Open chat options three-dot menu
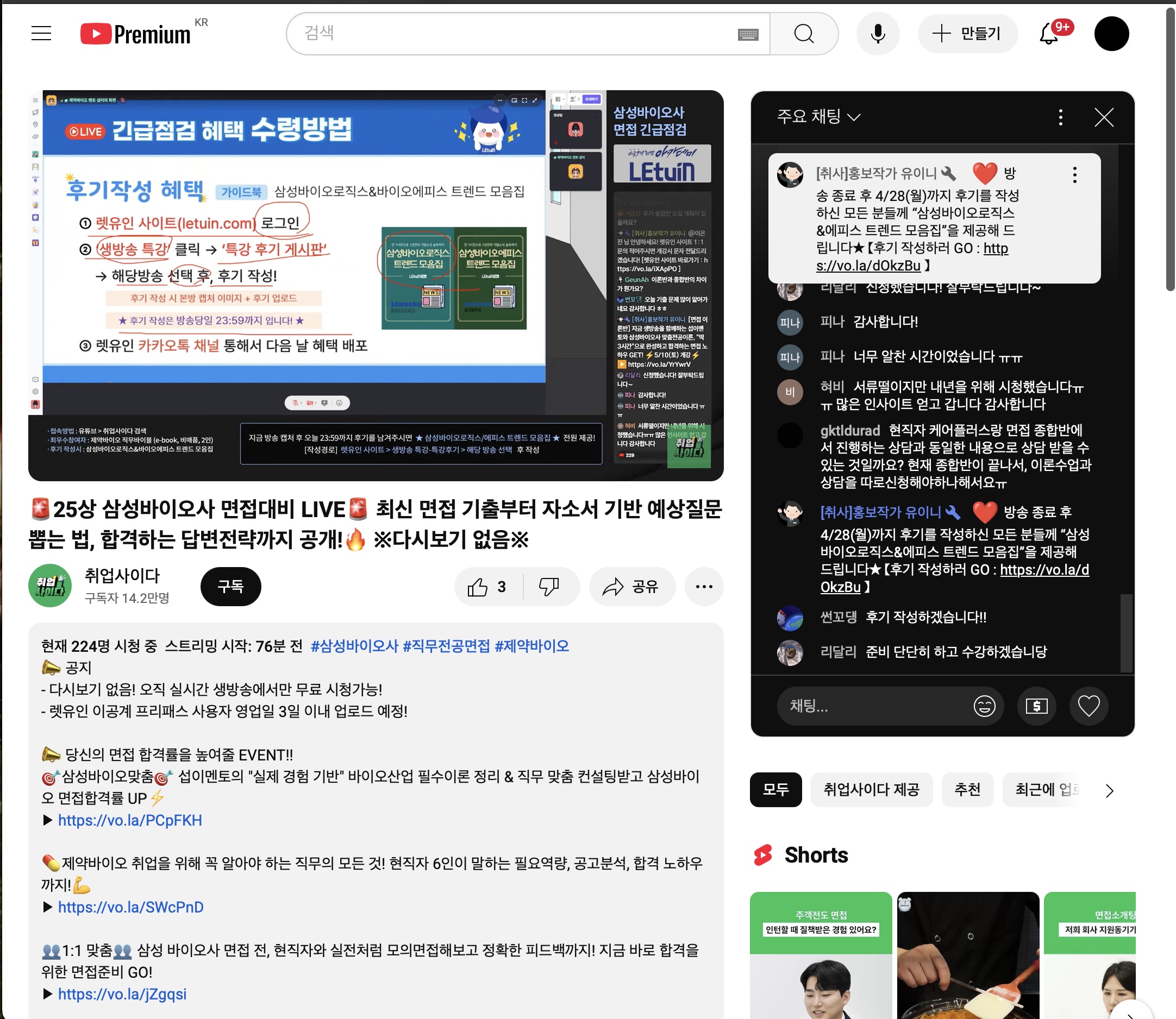The image size is (1176, 1019). coord(1060,117)
